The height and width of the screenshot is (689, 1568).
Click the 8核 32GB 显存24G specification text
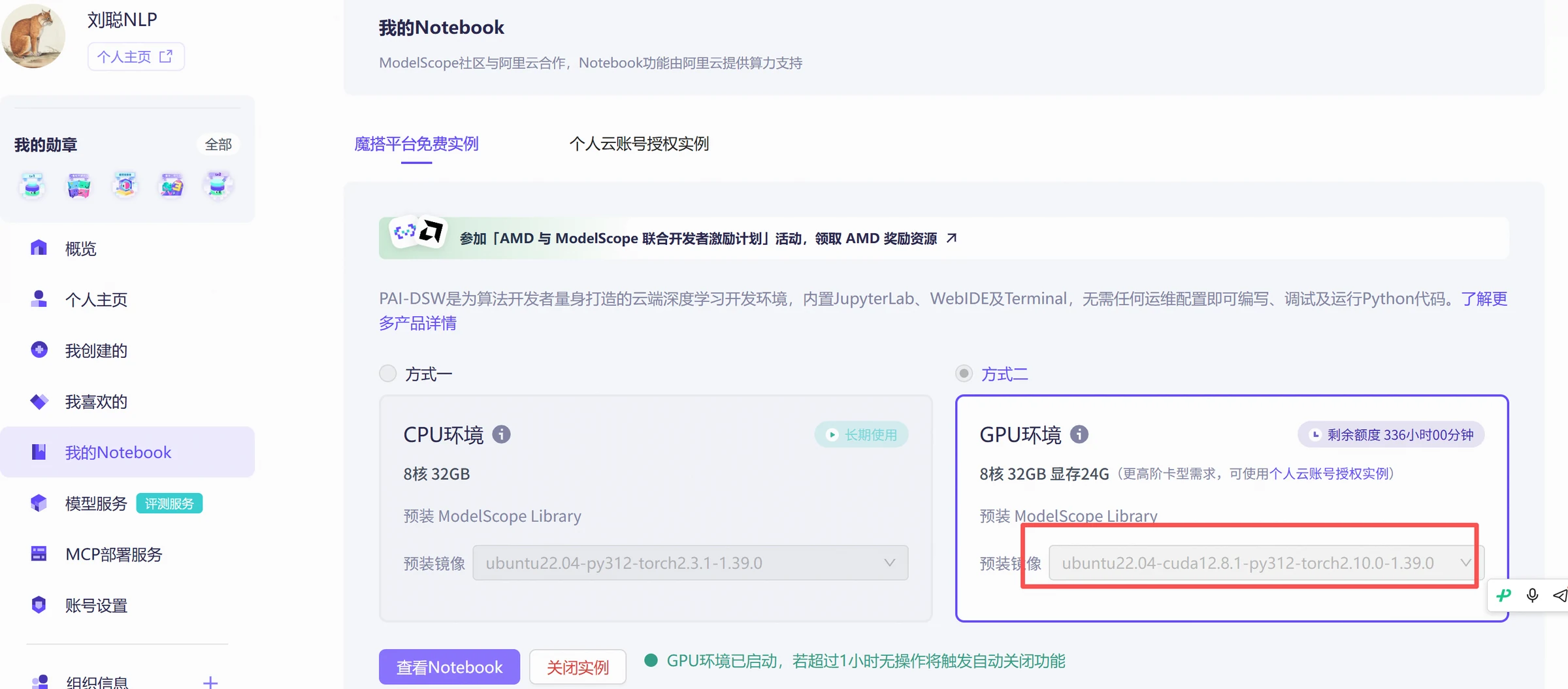[x=1044, y=474]
